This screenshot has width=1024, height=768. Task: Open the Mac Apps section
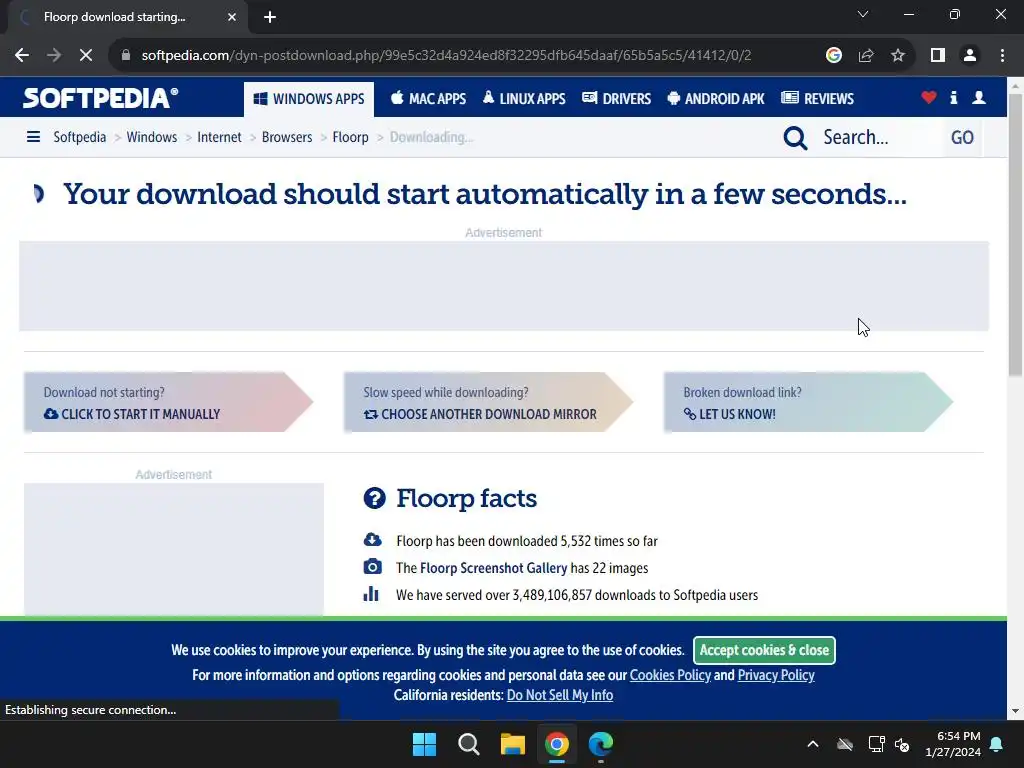pos(428,99)
